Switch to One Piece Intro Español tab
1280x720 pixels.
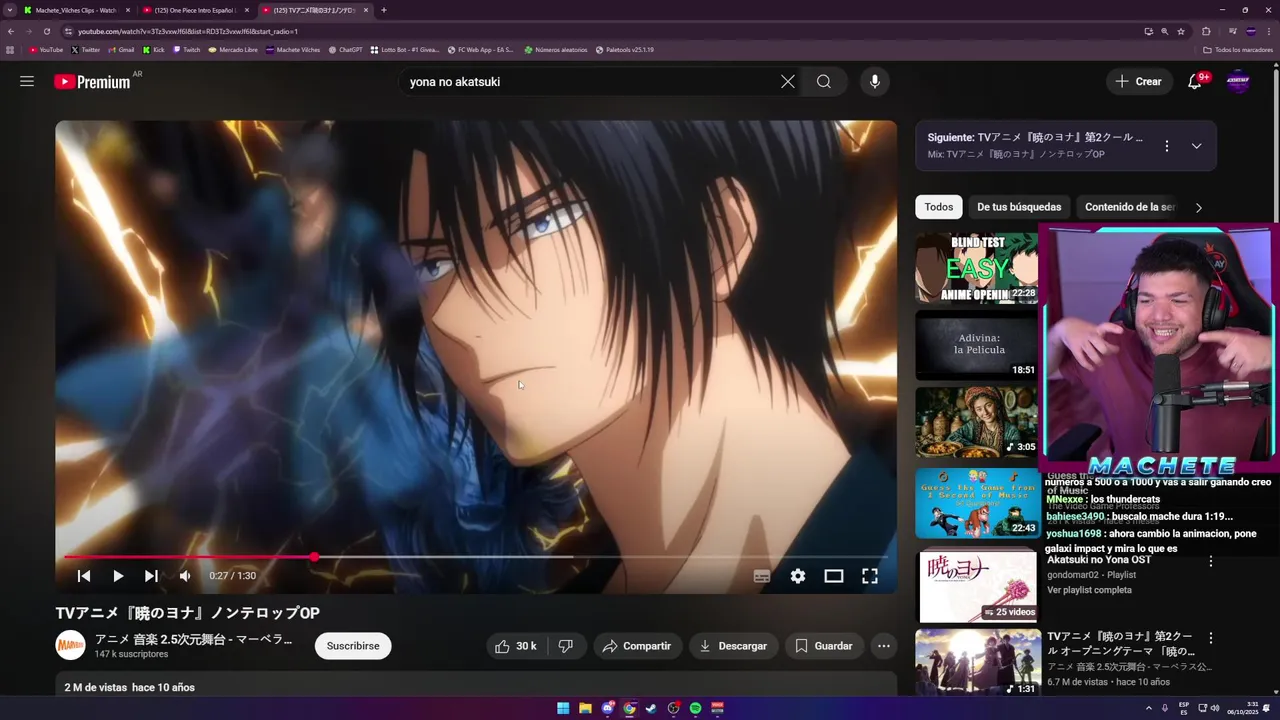195,10
